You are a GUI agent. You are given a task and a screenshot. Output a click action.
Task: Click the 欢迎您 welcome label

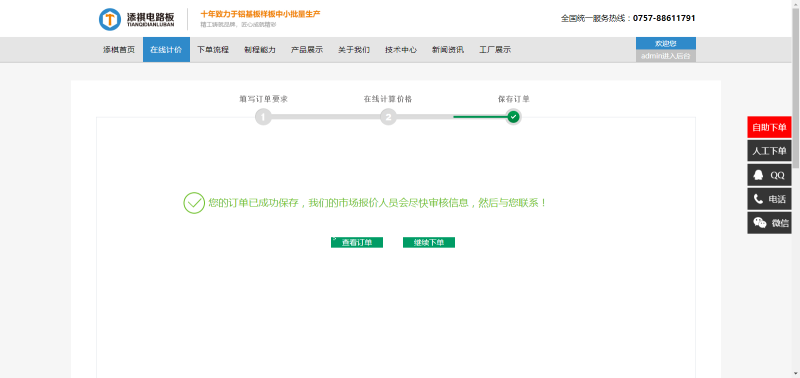666,43
